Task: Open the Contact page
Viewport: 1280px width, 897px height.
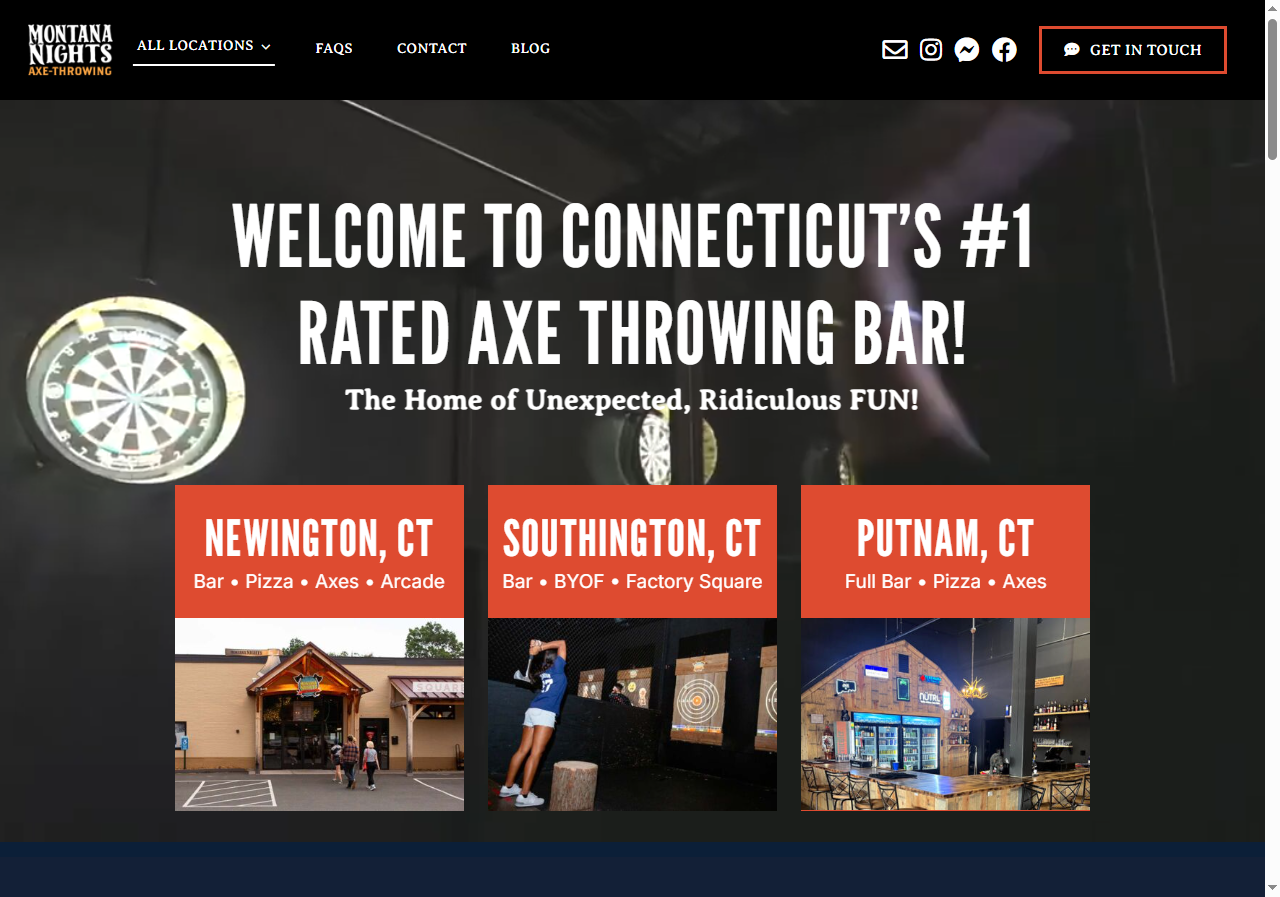Action: point(432,48)
